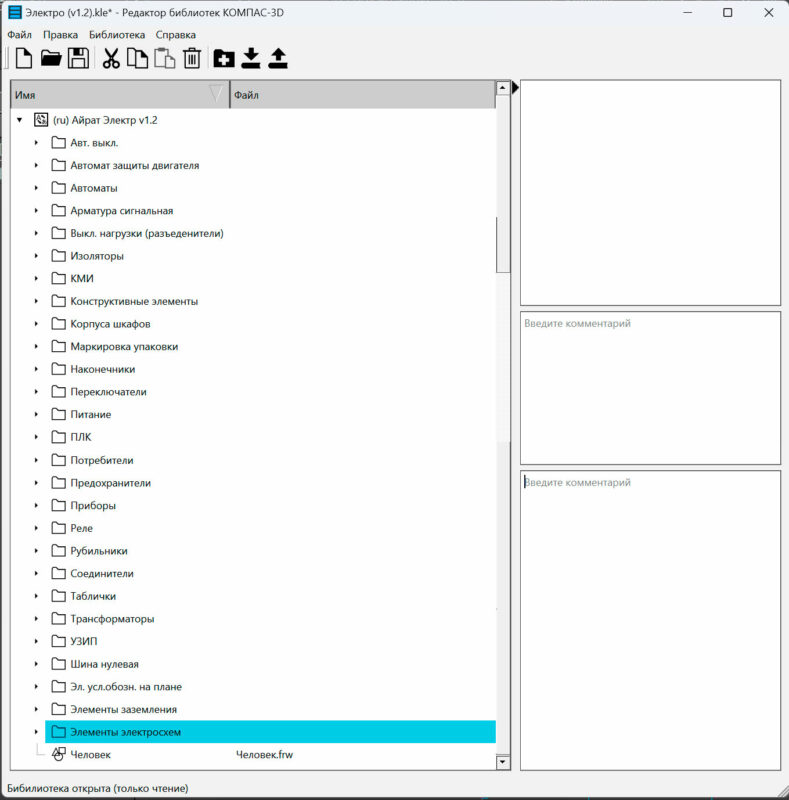Screen dimensions: 789x800
Task: Click the status bar text Бибилиотека открыта (только чтение)
Action: click(97, 788)
